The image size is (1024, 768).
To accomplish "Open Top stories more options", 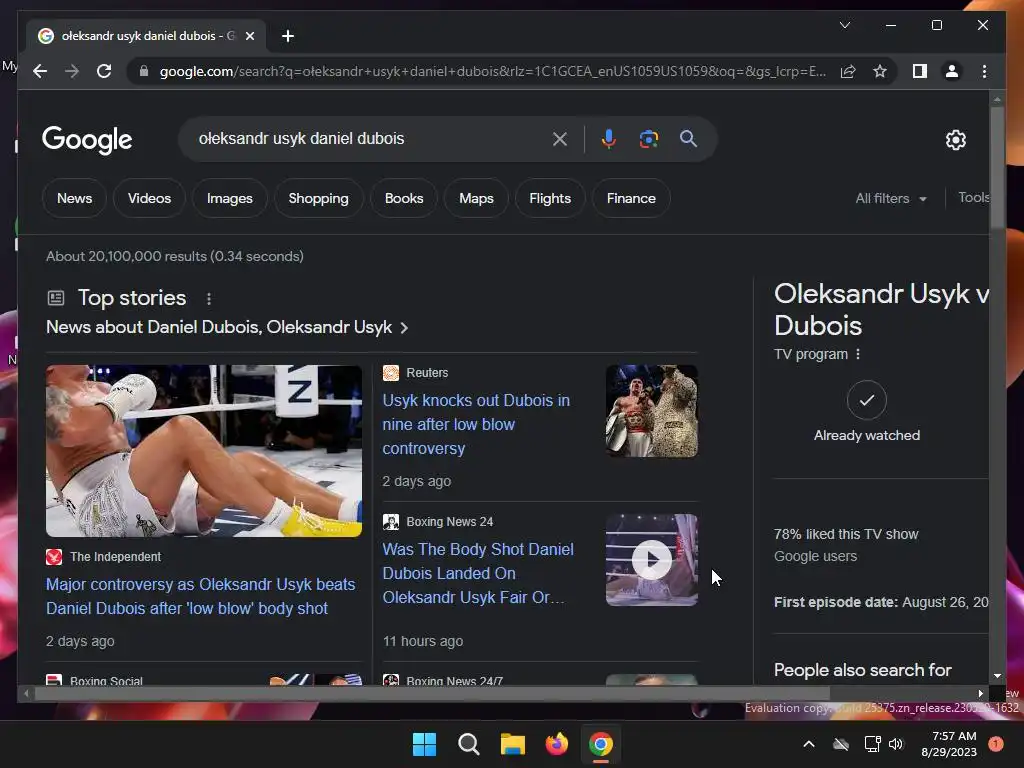I will pos(209,298).
